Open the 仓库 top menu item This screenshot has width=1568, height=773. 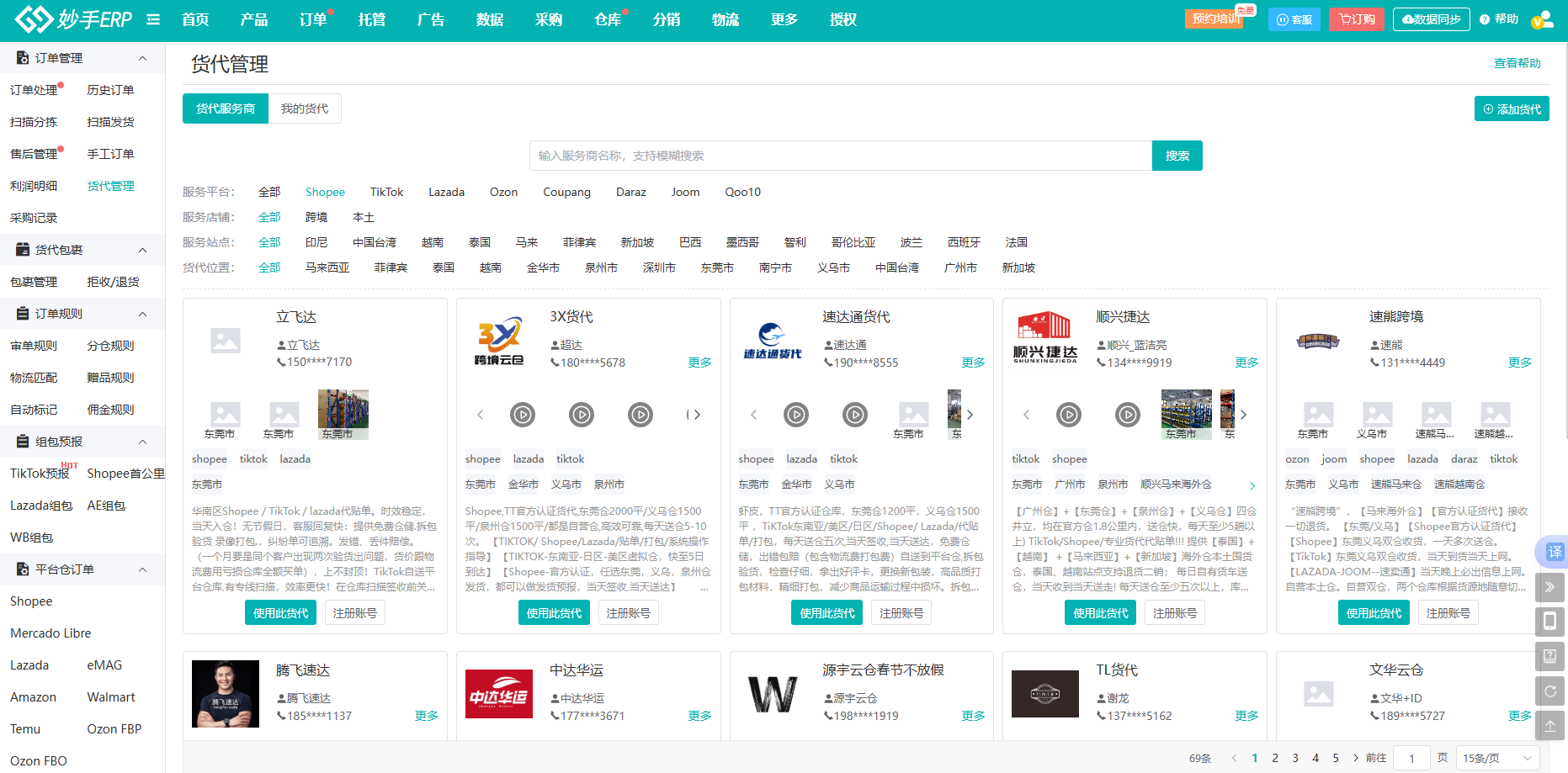[607, 19]
